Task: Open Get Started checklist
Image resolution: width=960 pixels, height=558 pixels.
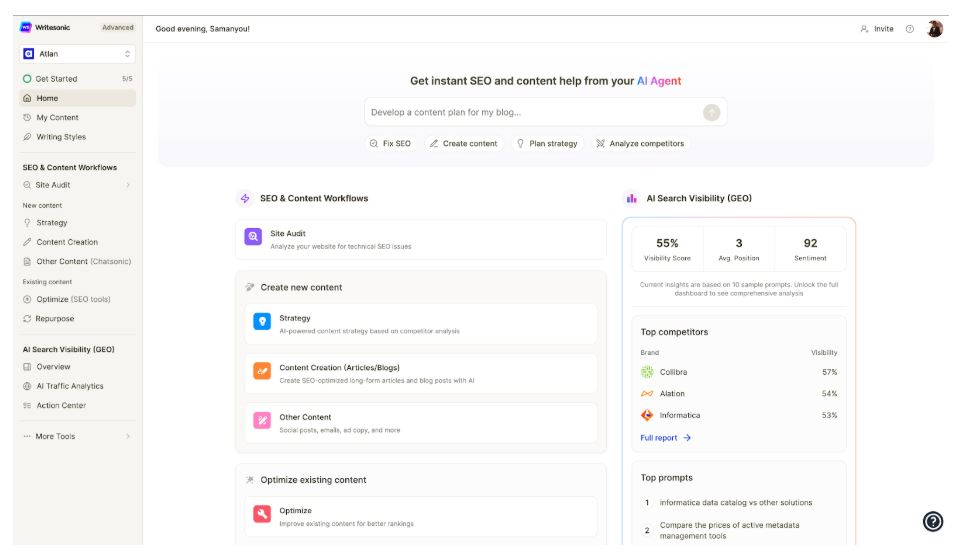Action: pyautogui.click(x=77, y=78)
